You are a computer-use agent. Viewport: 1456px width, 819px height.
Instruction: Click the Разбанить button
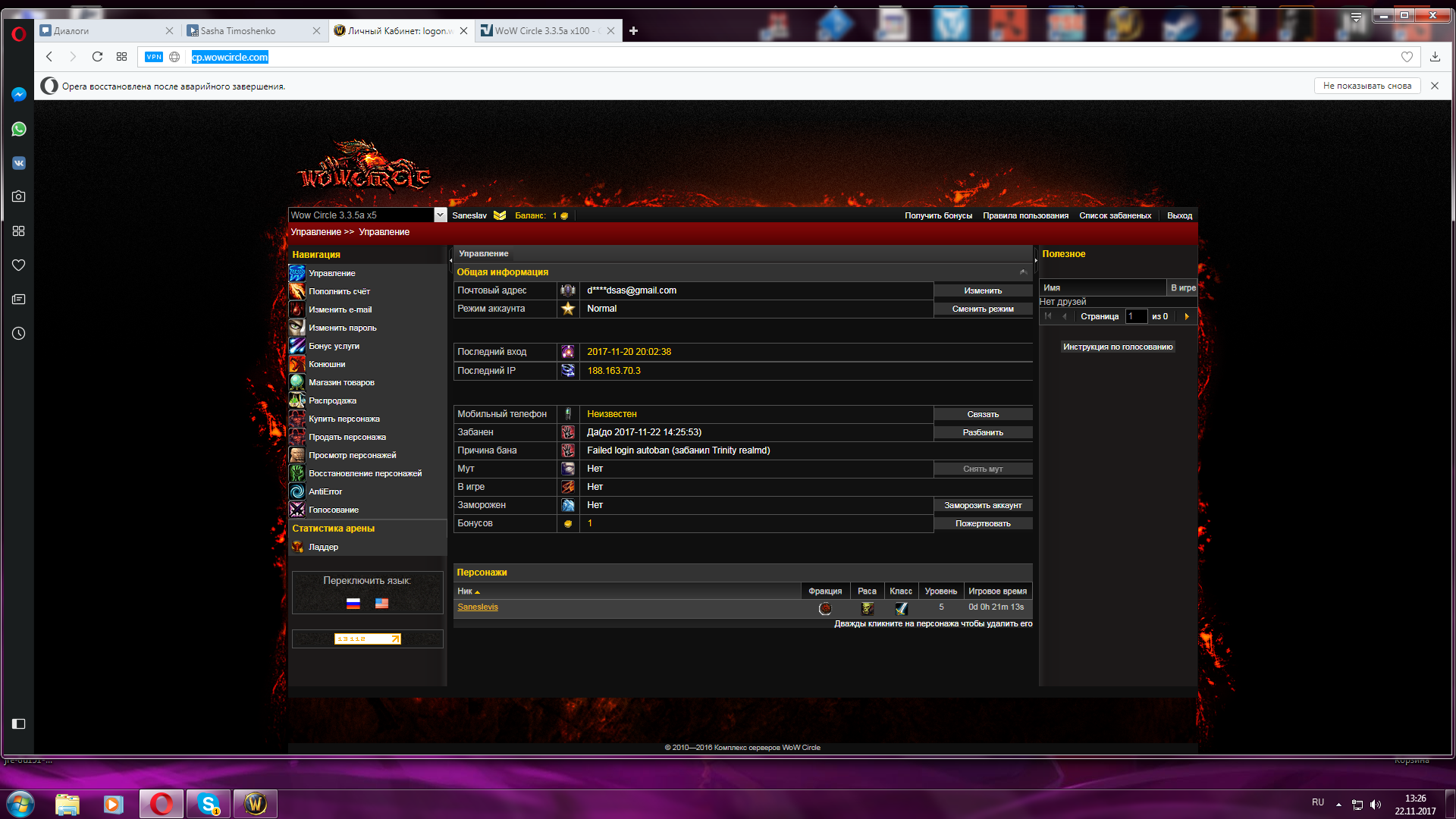click(983, 432)
